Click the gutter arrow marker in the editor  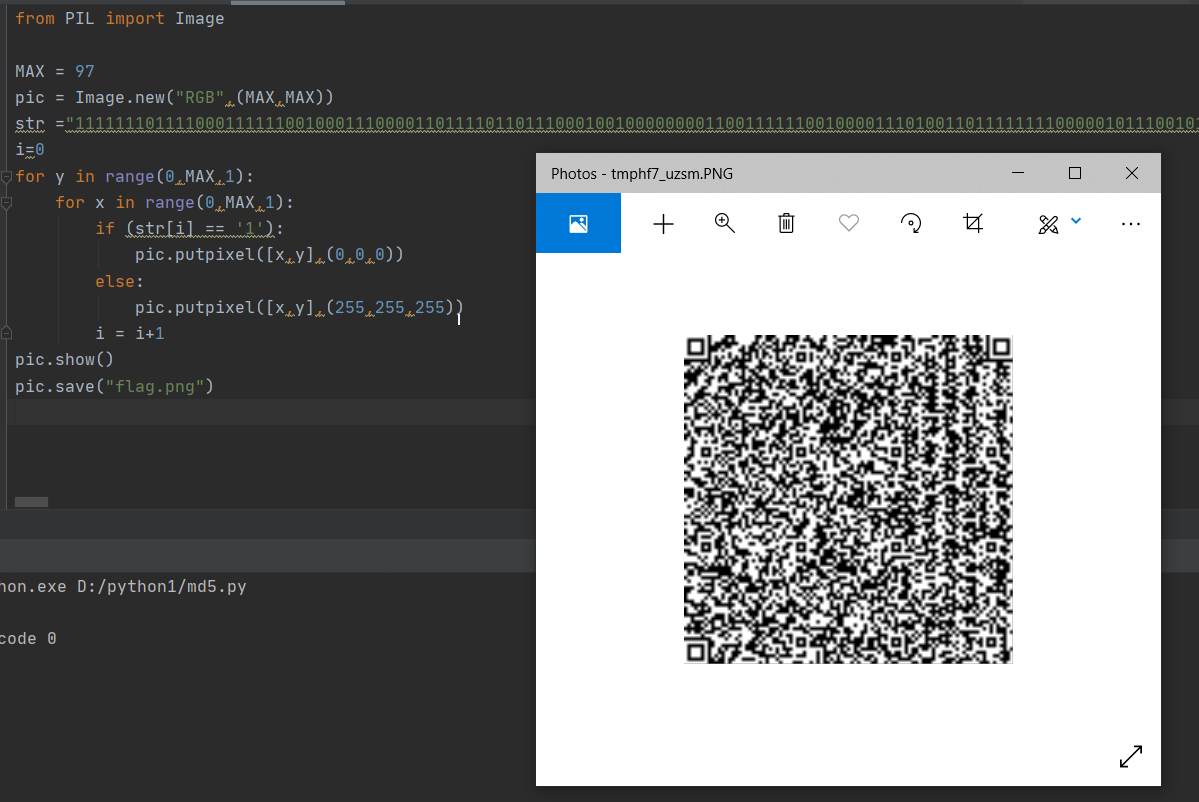click(6, 331)
